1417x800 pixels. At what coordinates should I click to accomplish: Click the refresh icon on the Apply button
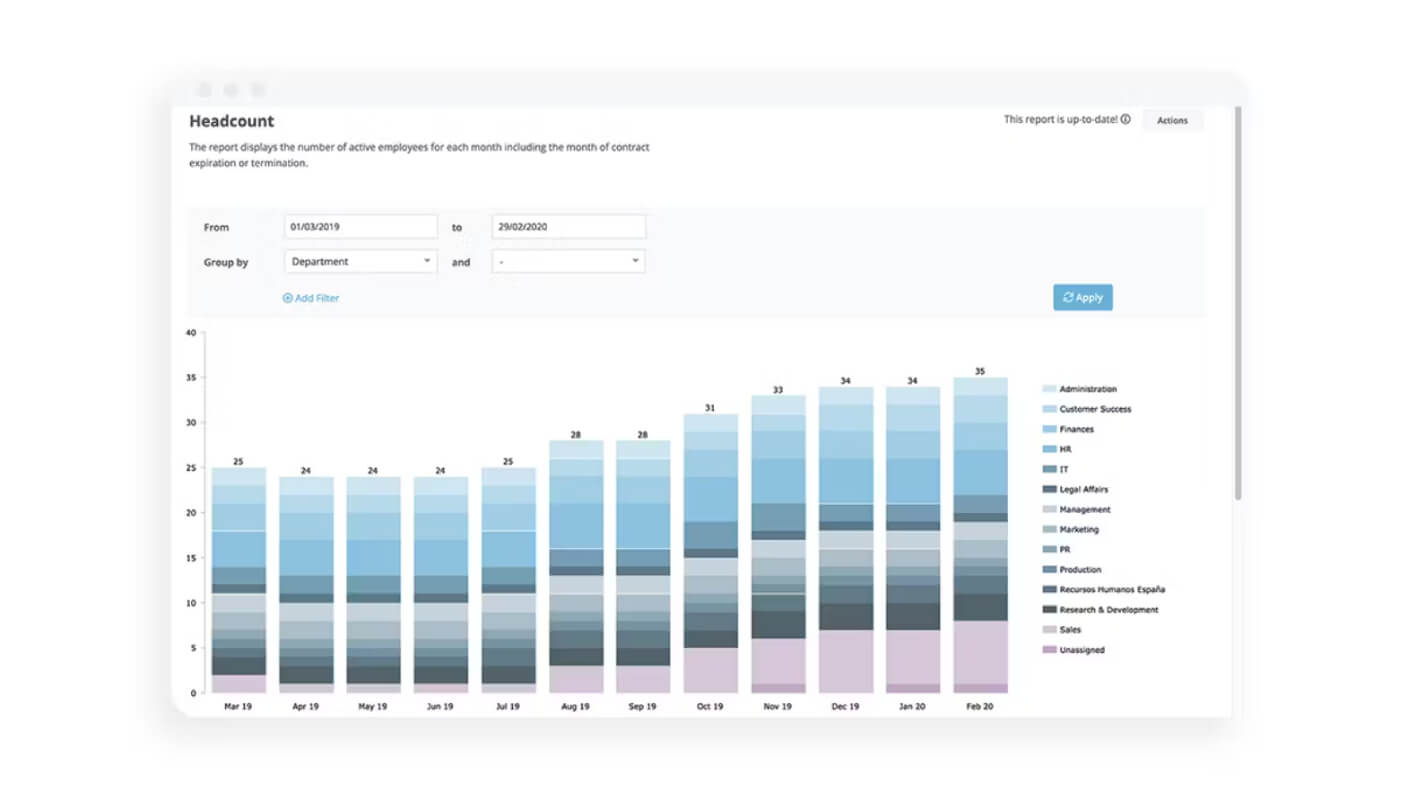tap(1068, 297)
